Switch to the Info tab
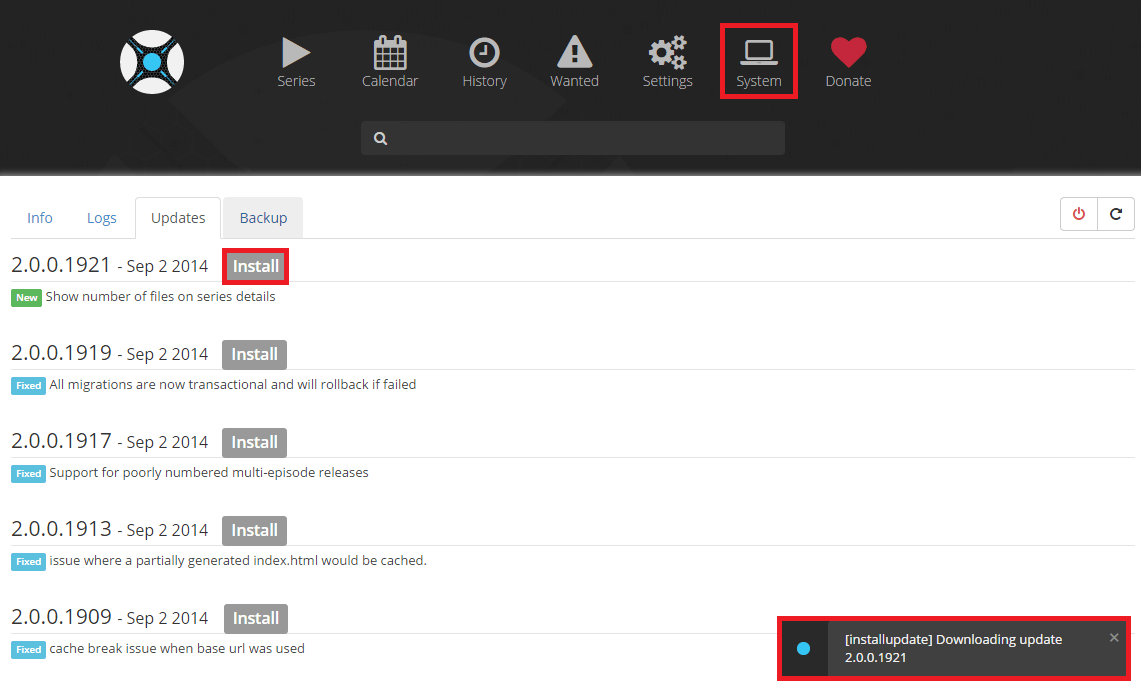1141x689 pixels. coord(40,218)
